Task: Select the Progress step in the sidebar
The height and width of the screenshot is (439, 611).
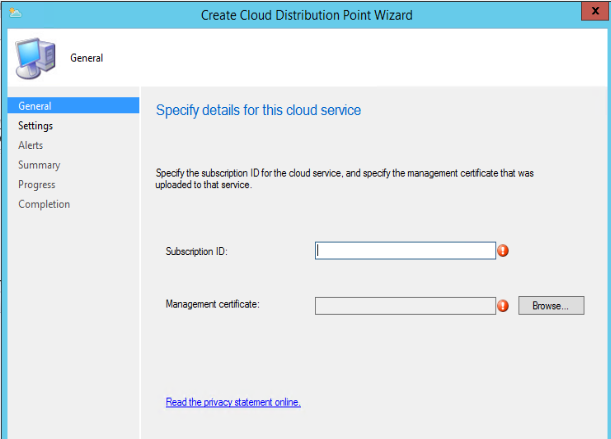Action: [37, 185]
